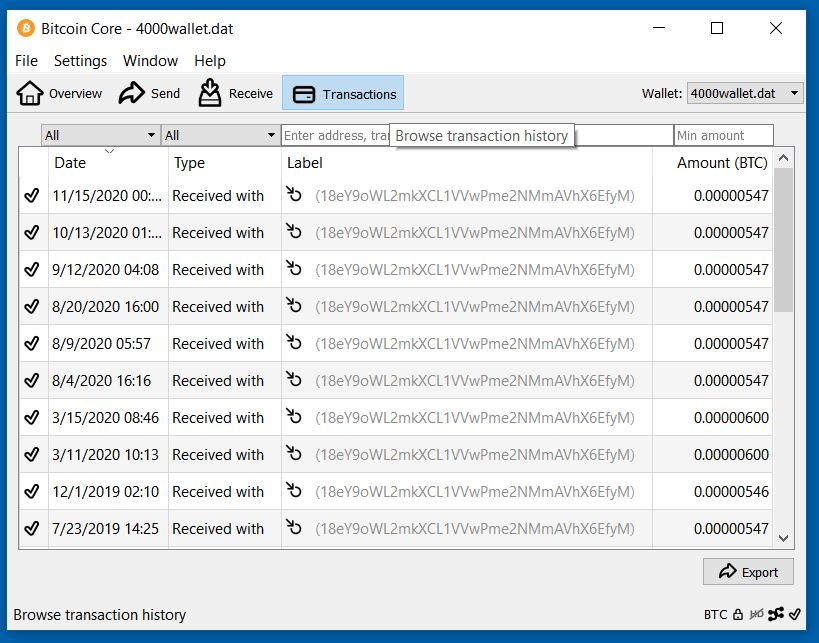Open the wallet selector showing 4000wallet.dat
The width and height of the screenshot is (819, 643).
point(744,92)
